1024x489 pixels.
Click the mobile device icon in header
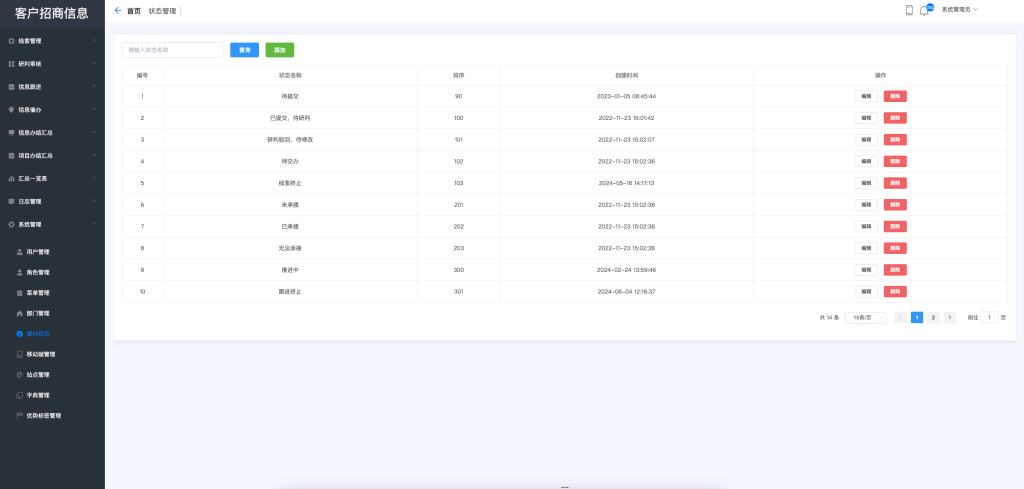point(909,10)
